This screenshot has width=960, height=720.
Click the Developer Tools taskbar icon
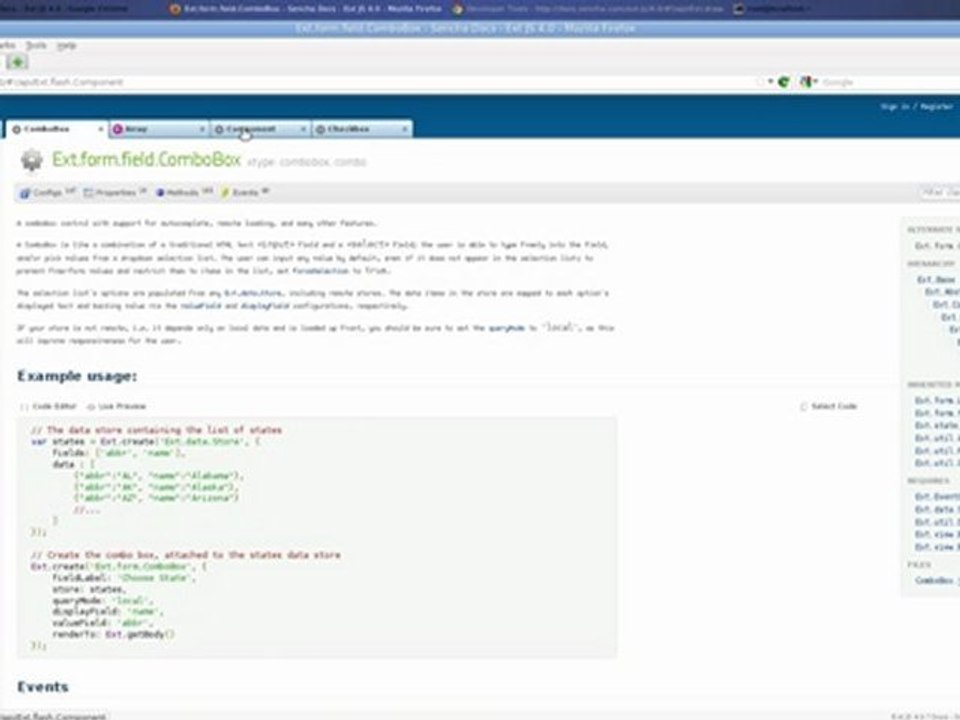[457, 9]
